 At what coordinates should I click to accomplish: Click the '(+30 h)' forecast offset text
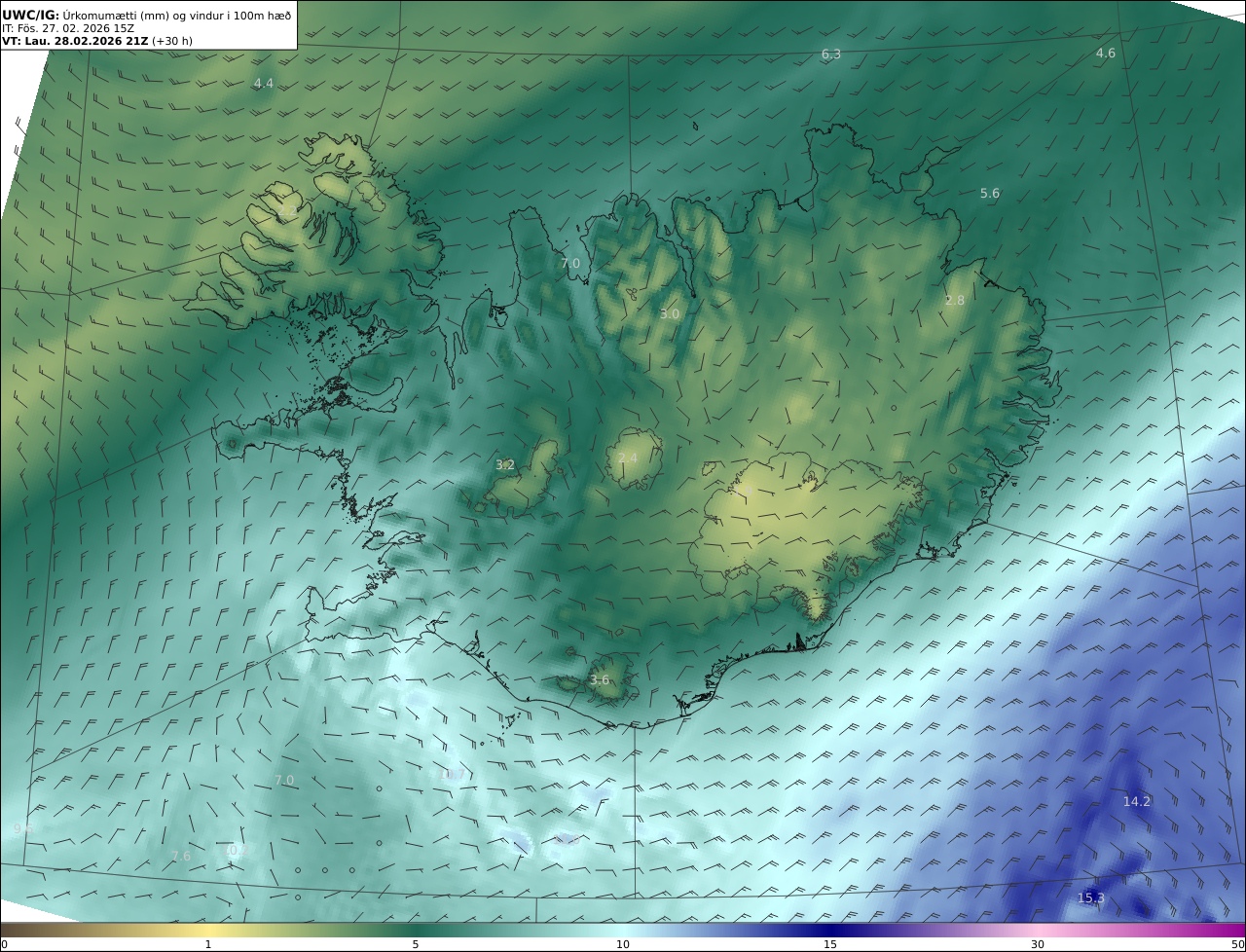[x=172, y=41]
